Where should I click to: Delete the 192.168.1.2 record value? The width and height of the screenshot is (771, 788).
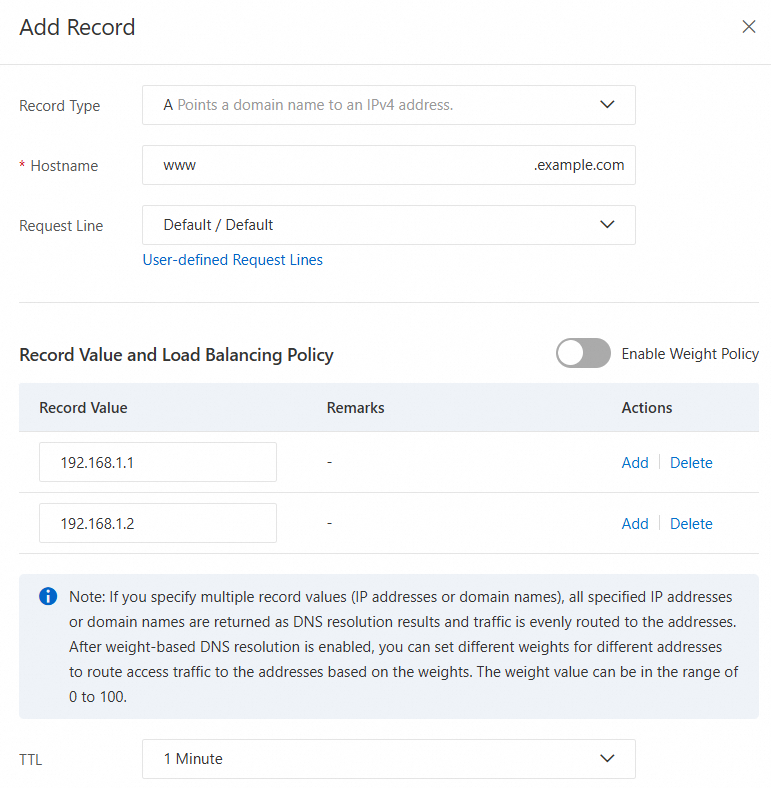click(x=691, y=524)
